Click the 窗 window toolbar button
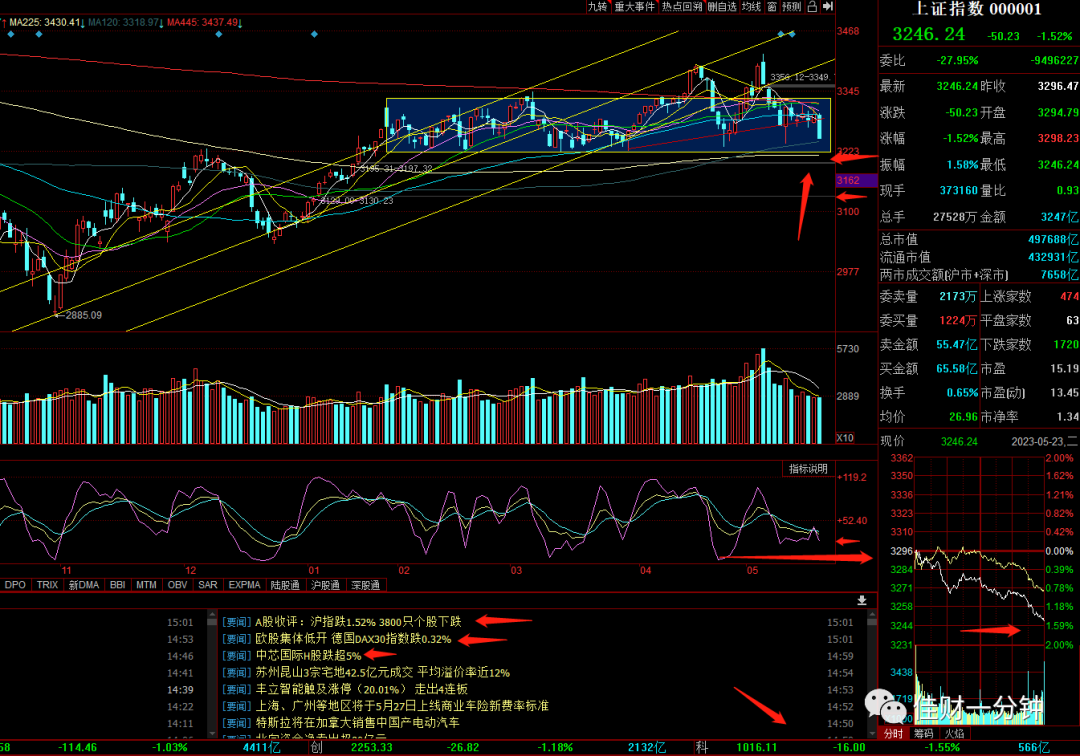Viewport: 1080px width, 756px height. 772,7
